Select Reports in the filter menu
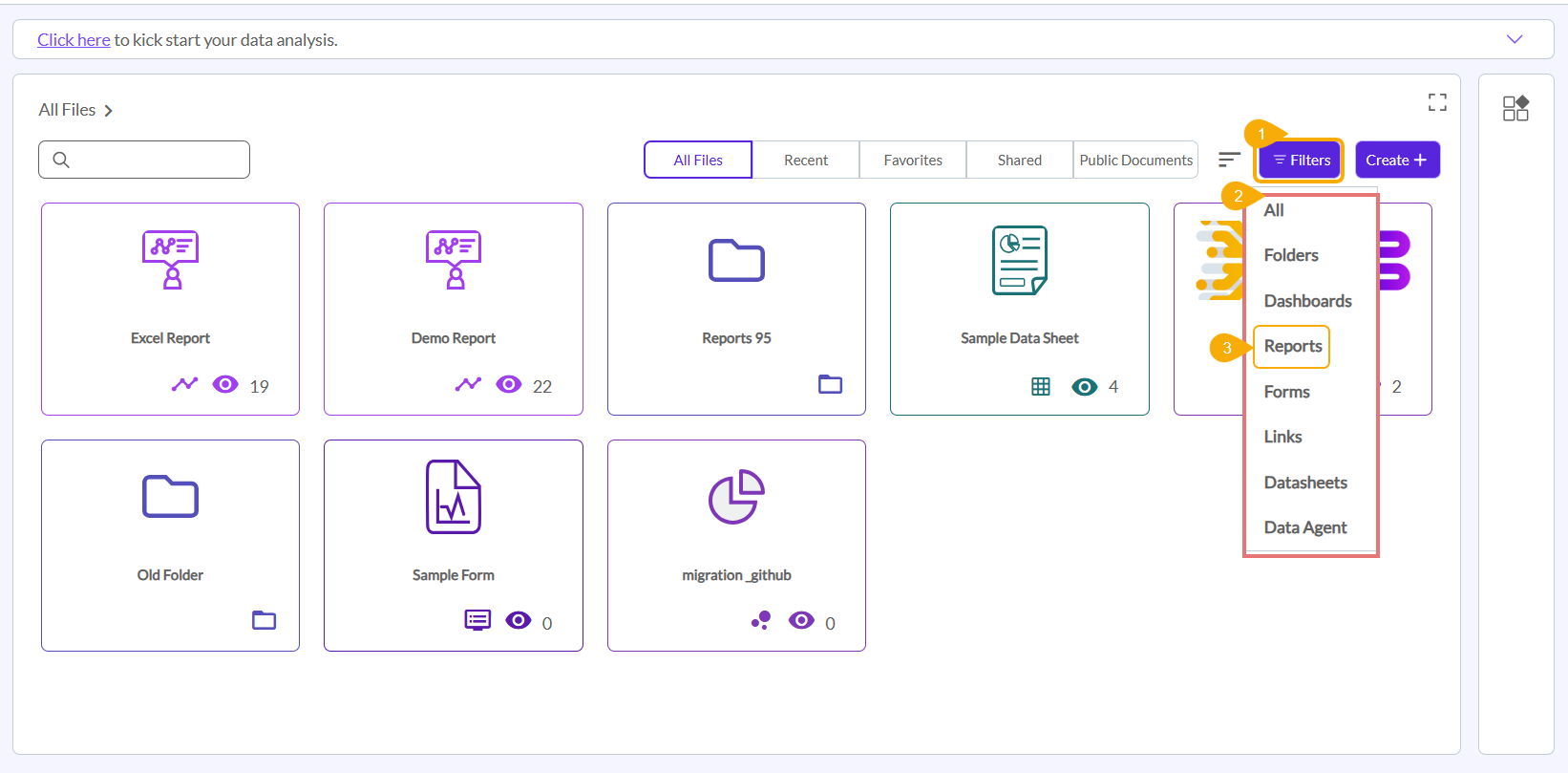Viewport: 1568px width, 773px height. 1292,346
